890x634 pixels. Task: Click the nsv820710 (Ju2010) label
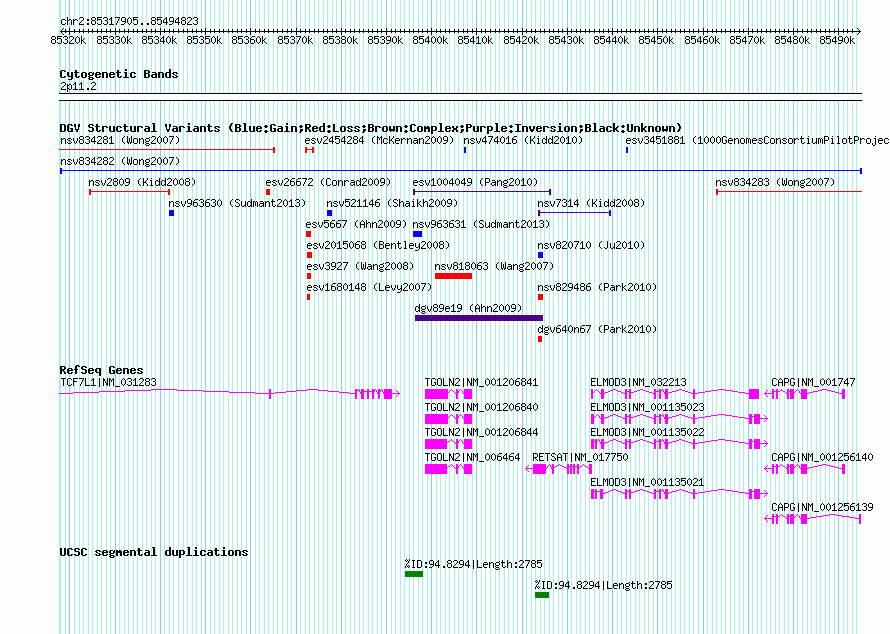tap(591, 245)
